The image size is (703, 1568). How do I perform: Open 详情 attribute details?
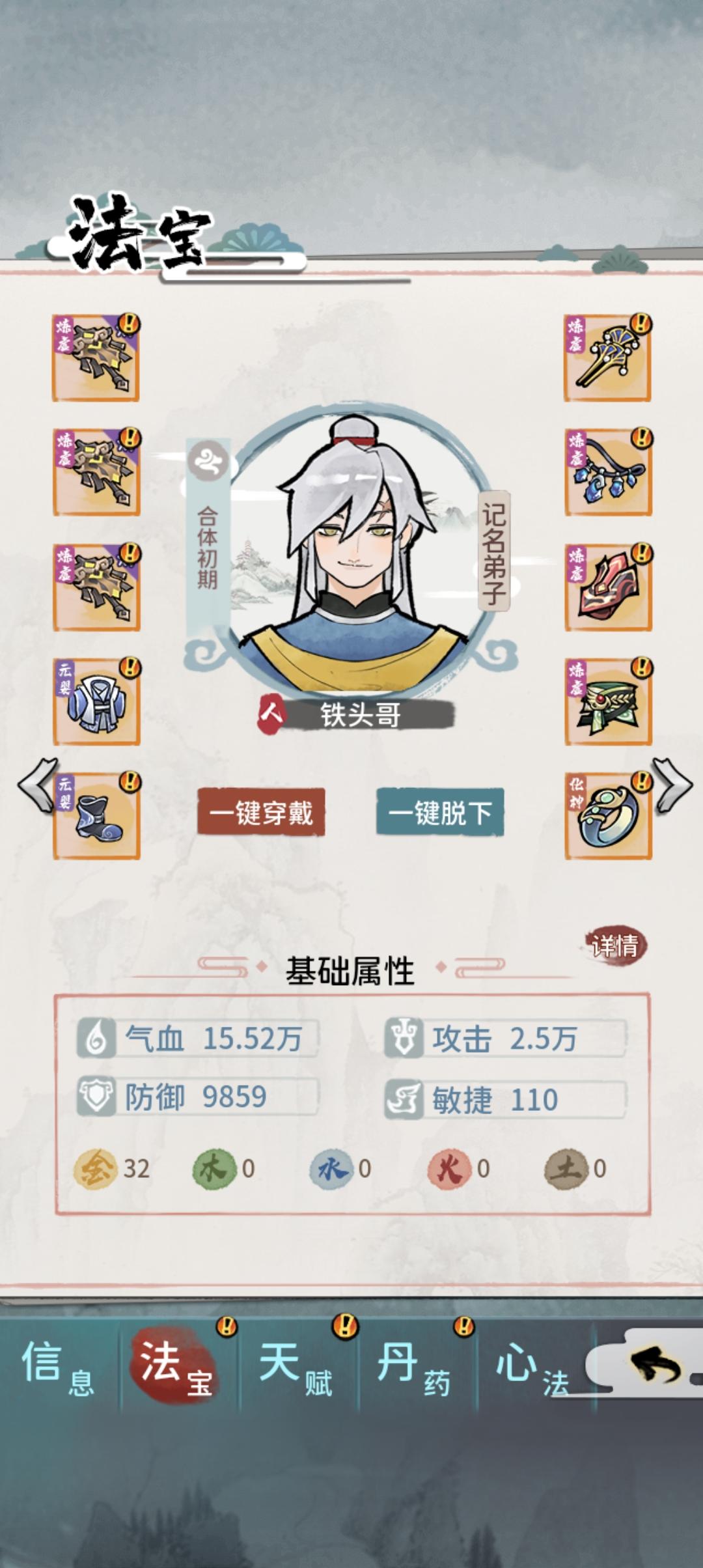tap(615, 945)
